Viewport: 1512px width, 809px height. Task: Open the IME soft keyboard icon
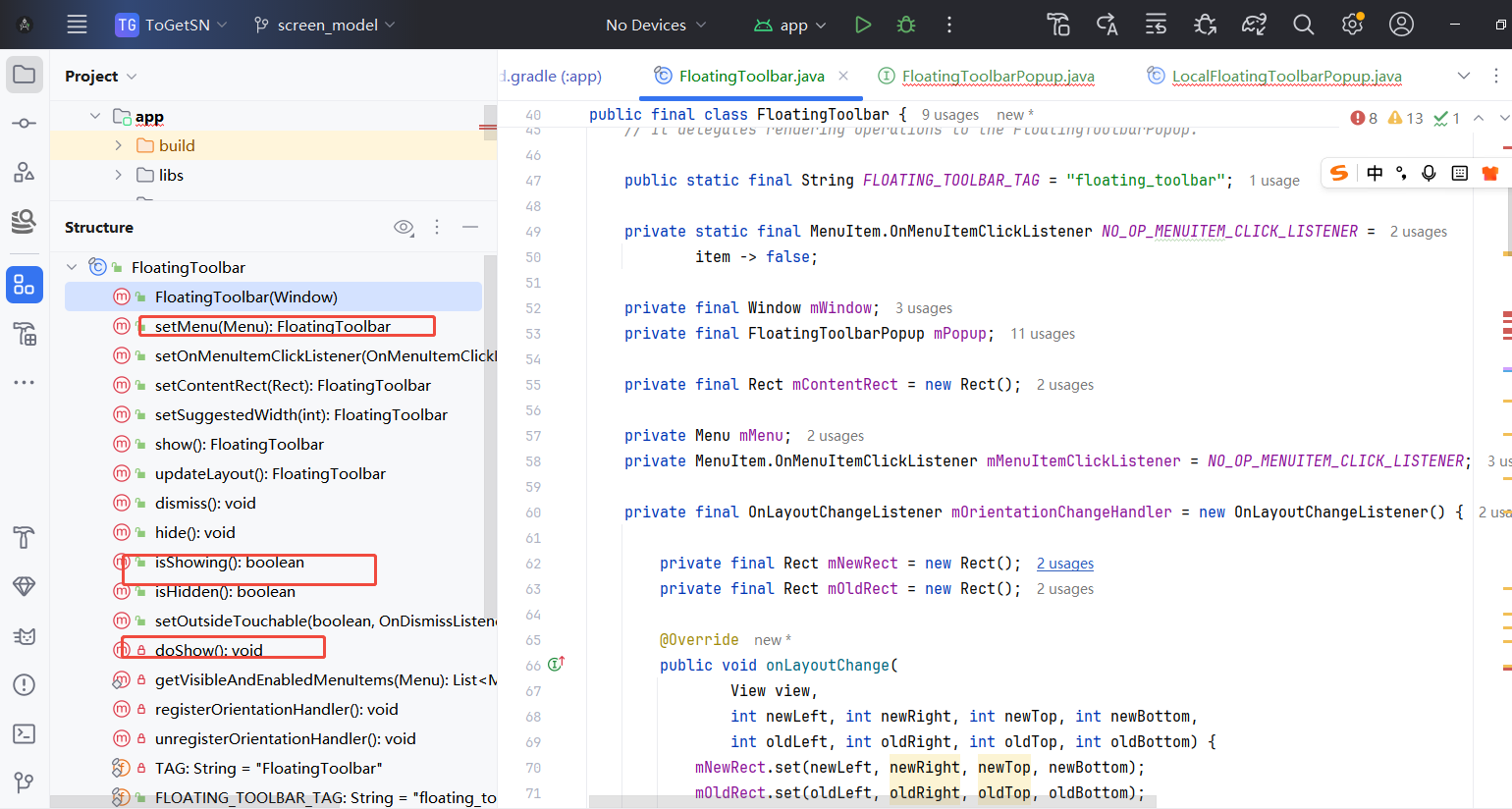1460,173
